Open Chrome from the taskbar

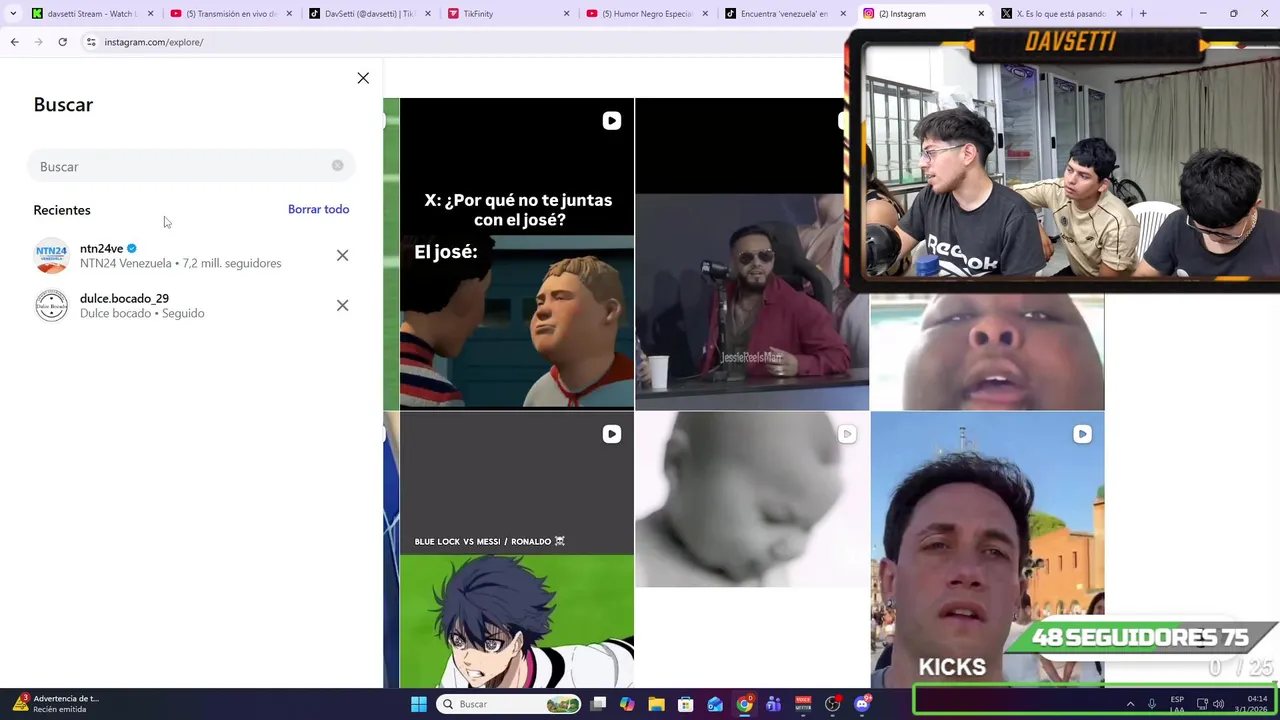coord(744,704)
